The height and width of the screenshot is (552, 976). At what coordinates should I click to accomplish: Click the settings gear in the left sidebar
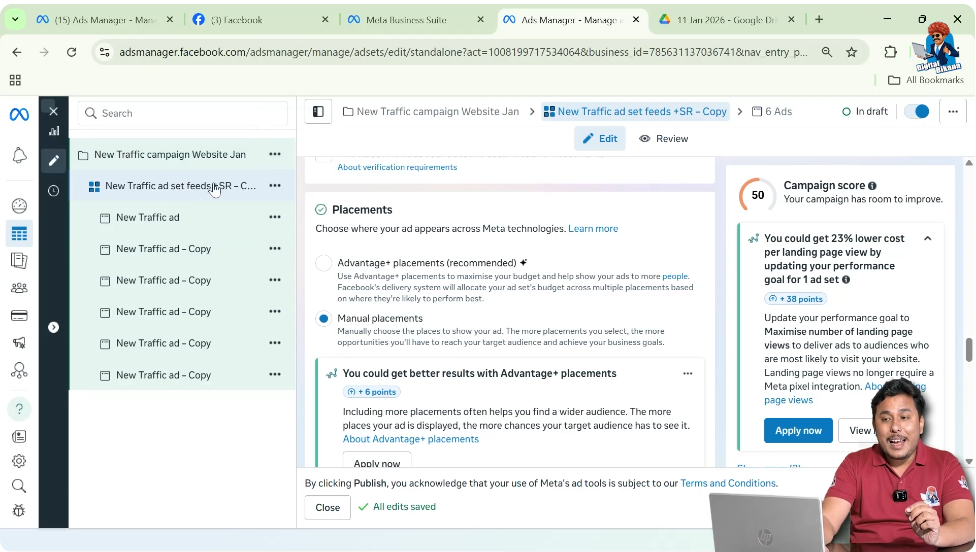click(19, 461)
